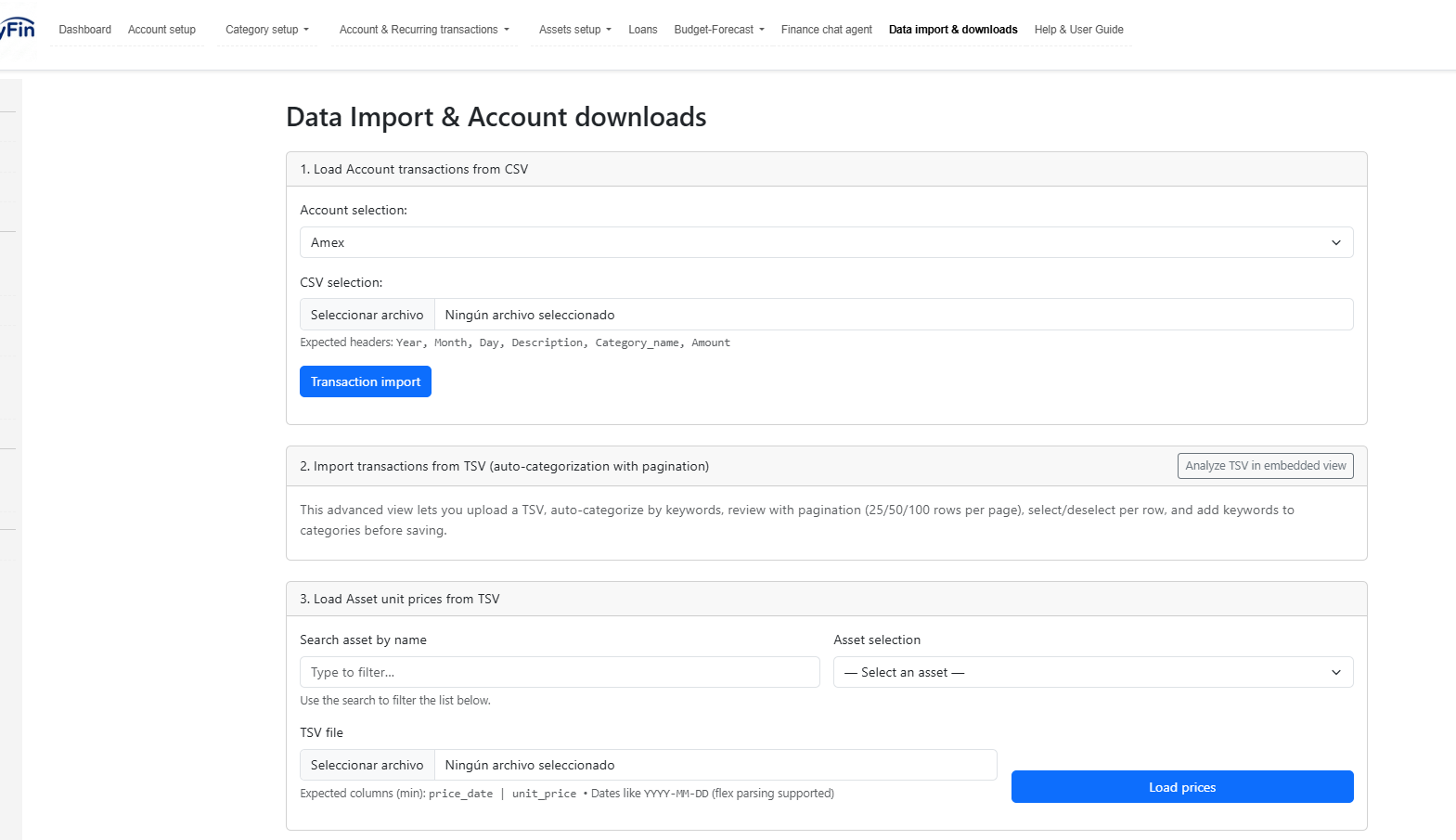Click Analyze TSV in embedded view

pos(1265,466)
